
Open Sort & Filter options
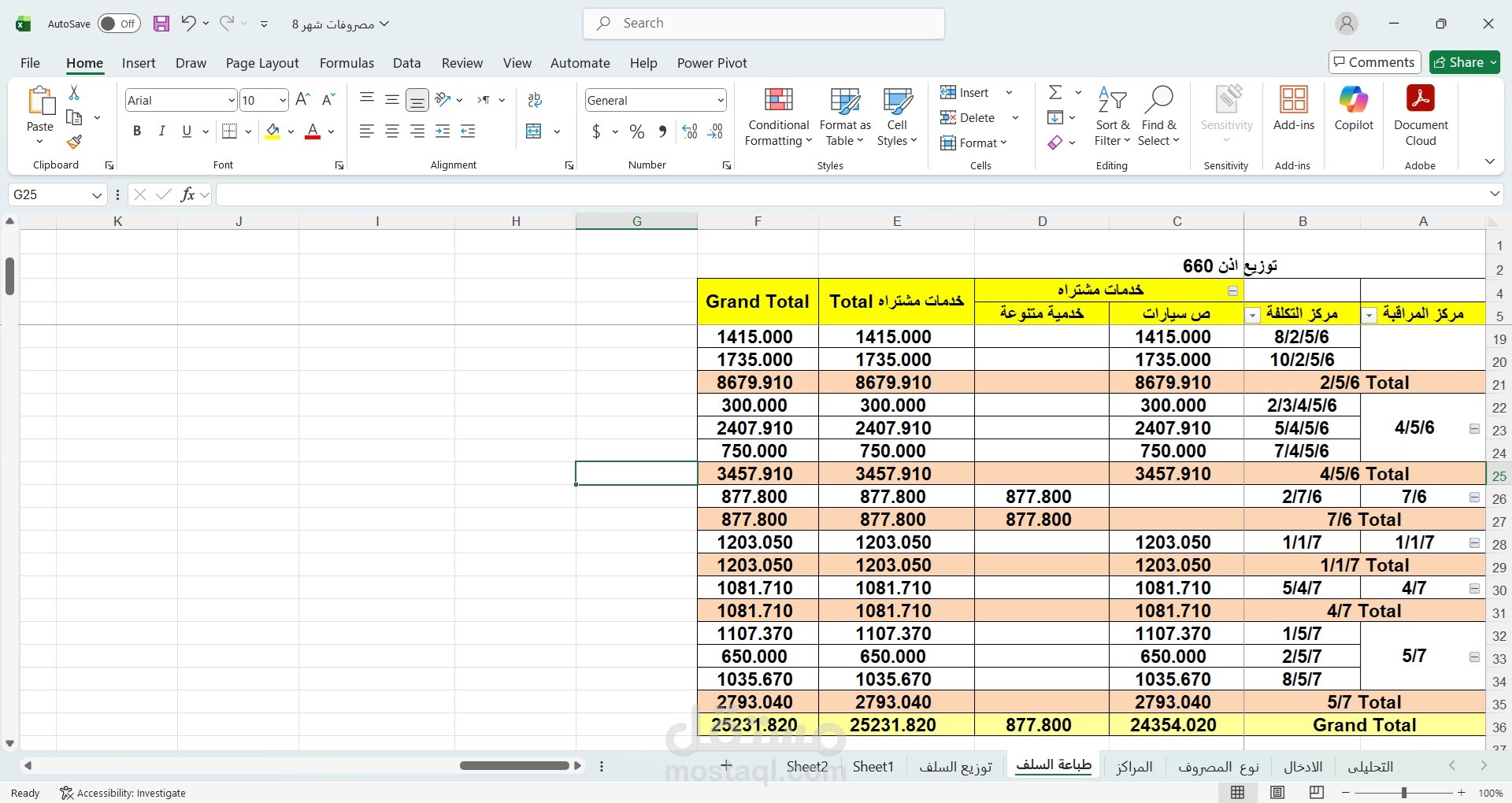(x=1111, y=116)
